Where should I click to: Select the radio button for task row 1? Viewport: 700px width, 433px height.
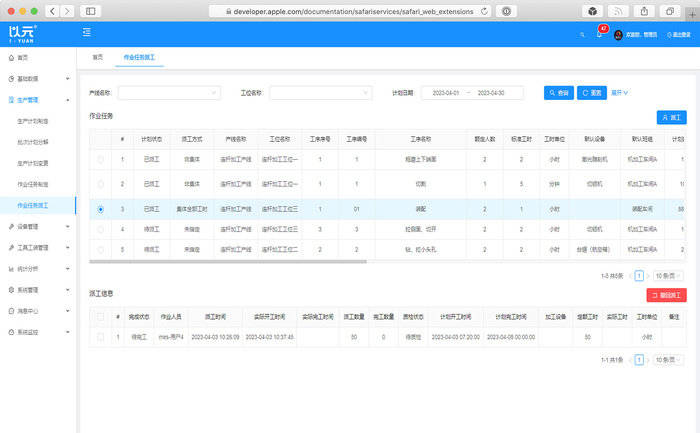[100, 159]
